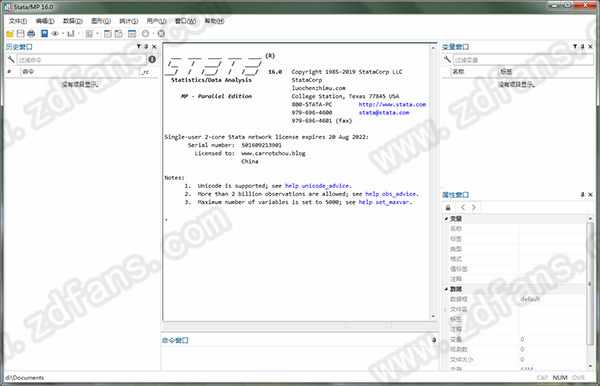Viewport: 600px width, 386px height.
Task: Pin the properties window with pushpin icon
Action: point(582,195)
